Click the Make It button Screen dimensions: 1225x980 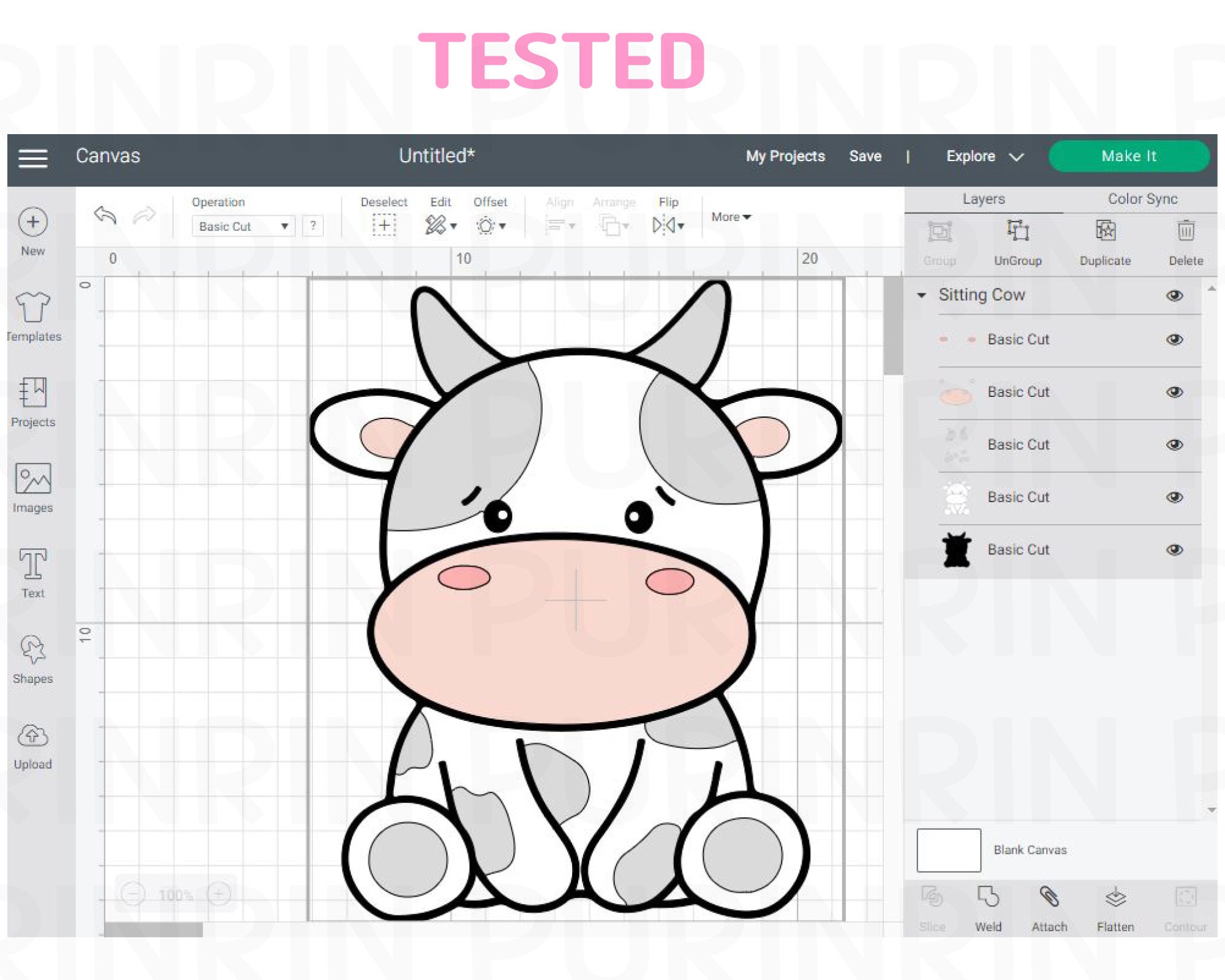coord(1129,156)
